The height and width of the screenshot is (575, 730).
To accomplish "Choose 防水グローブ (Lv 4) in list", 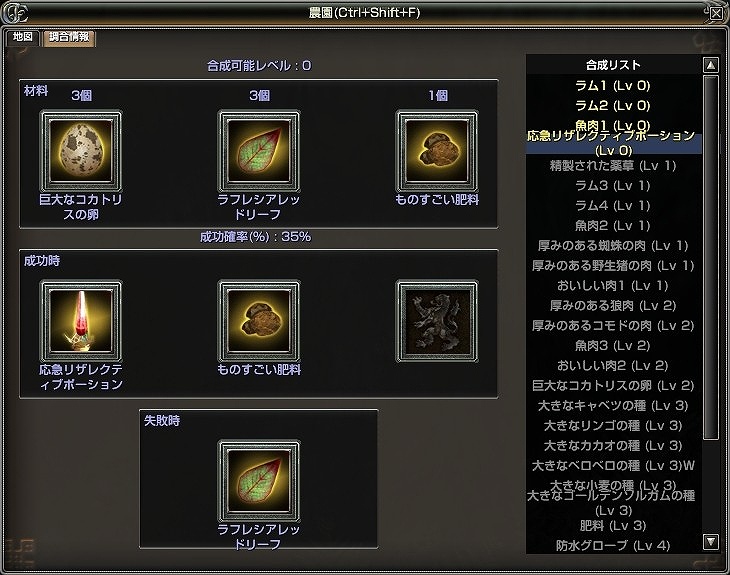I will 613,545.
